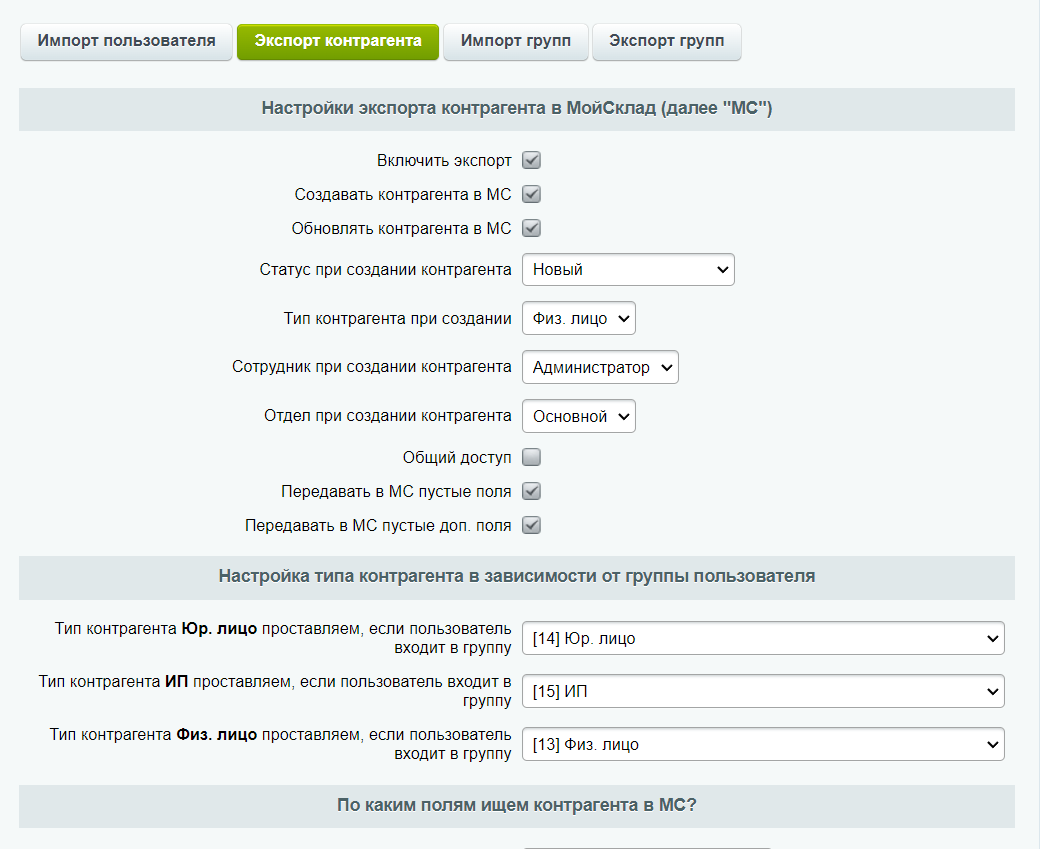Change the [15] ИП group selection
Image resolution: width=1048 pixels, height=849 pixels.
762,691
